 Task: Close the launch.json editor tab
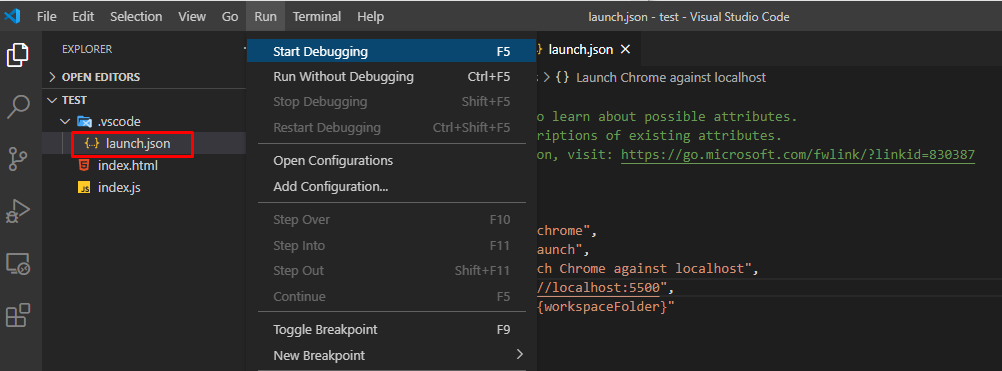click(x=626, y=49)
